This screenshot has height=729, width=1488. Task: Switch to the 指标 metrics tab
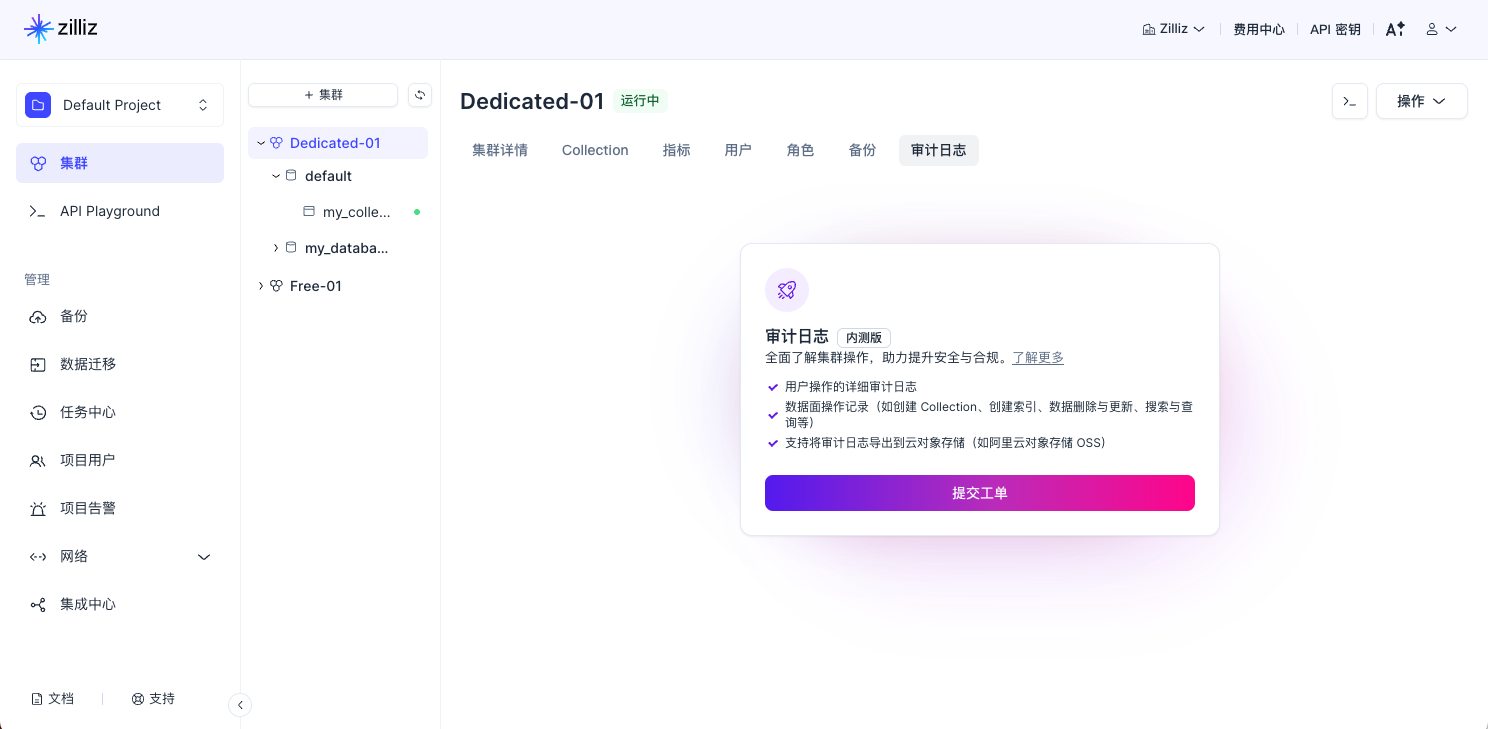(676, 150)
